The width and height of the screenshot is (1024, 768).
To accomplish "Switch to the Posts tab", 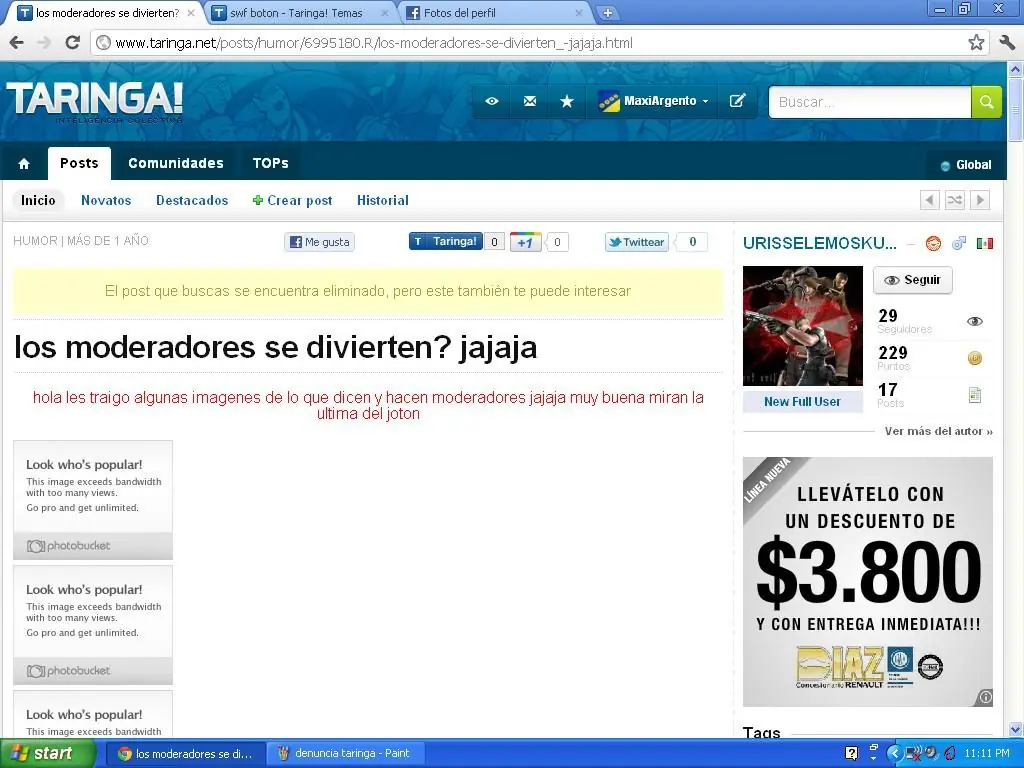I will click(79, 163).
